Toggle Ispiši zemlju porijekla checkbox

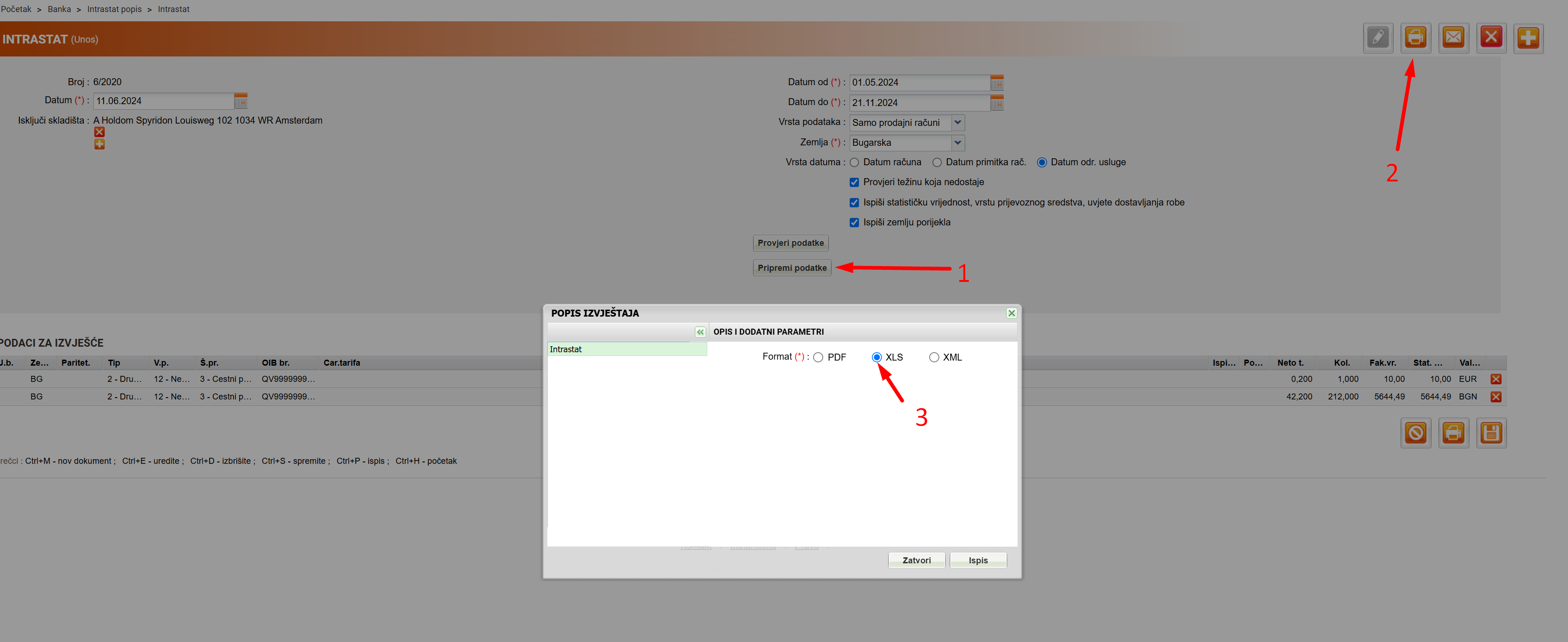point(854,222)
